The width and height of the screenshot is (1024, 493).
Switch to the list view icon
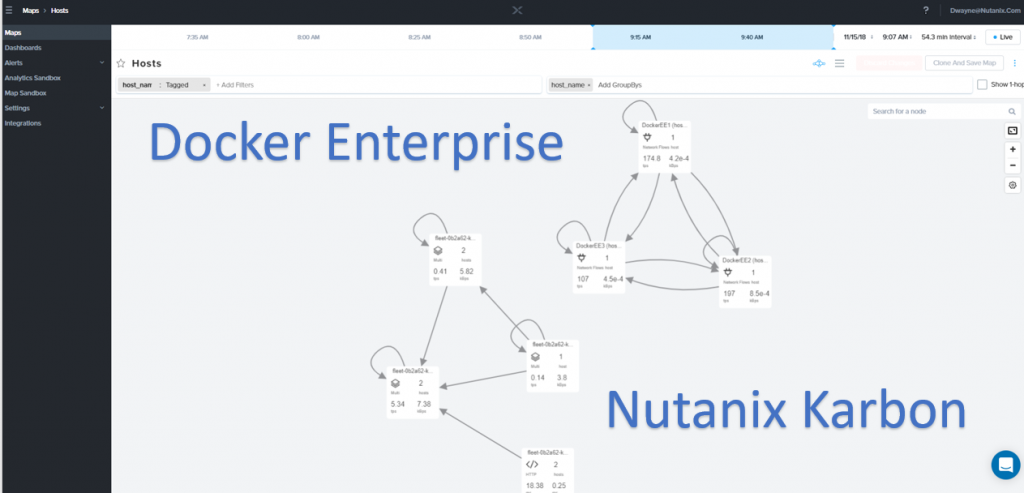click(840, 63)
